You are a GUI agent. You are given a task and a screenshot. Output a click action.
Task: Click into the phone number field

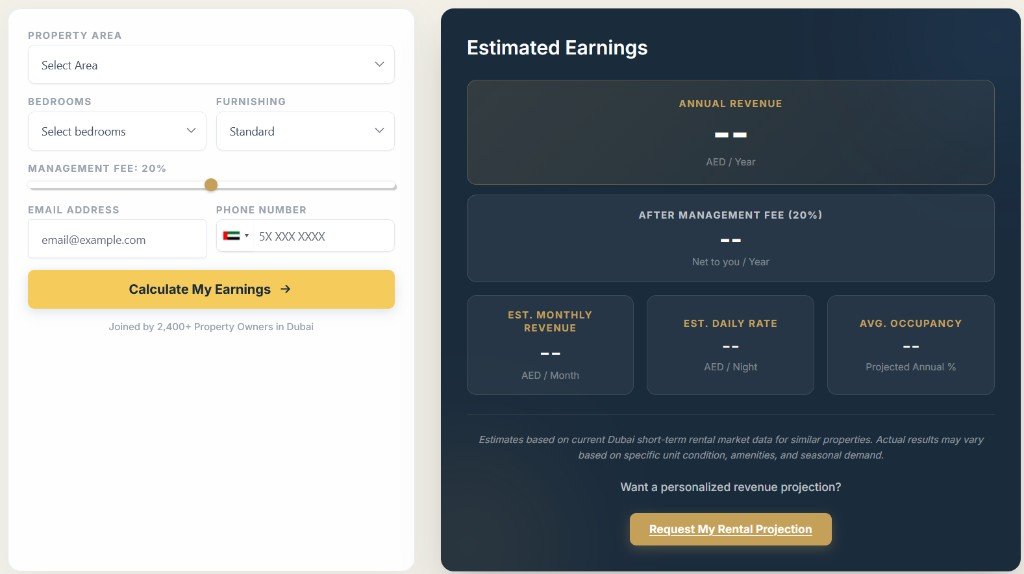click(x=320, y=236)
